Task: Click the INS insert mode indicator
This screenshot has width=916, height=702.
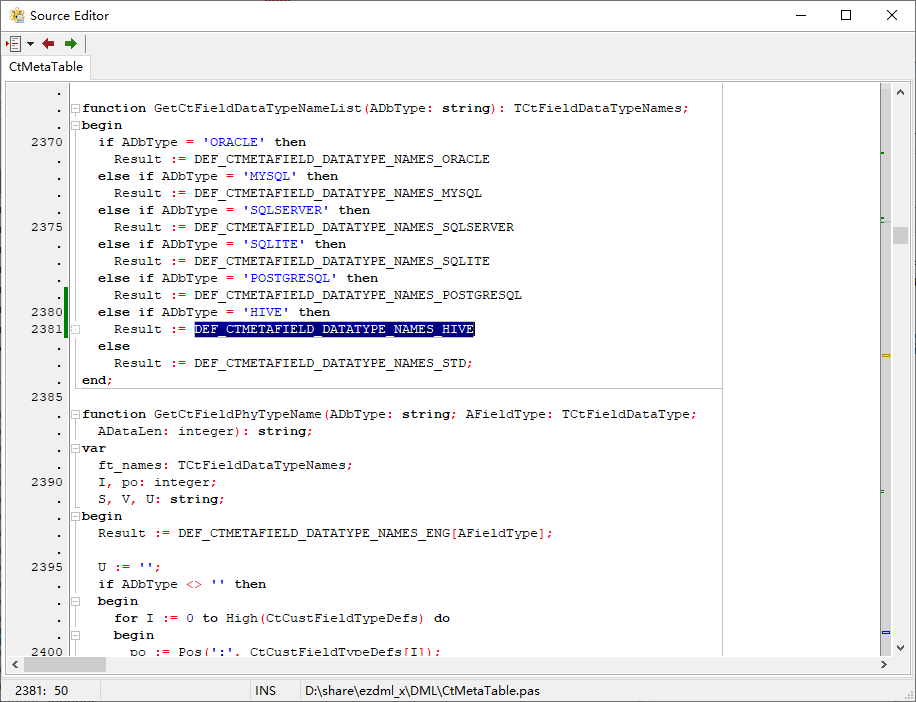Action: (x=265, y=691)
